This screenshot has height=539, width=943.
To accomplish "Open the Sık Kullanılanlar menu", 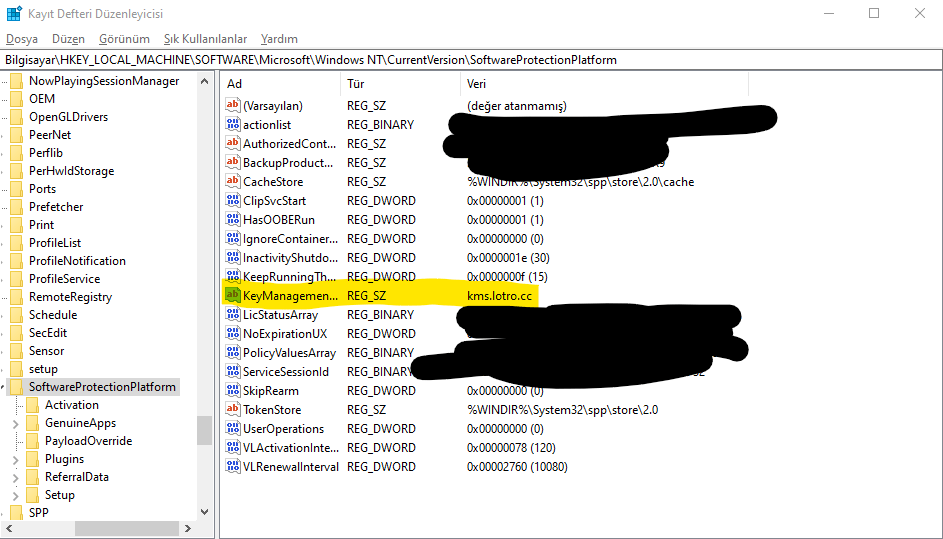I will coord(205,38).
